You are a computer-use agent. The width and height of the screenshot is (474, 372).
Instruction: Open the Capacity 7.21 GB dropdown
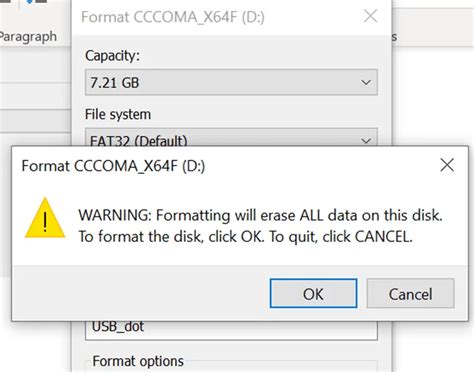tap(231, 82)
